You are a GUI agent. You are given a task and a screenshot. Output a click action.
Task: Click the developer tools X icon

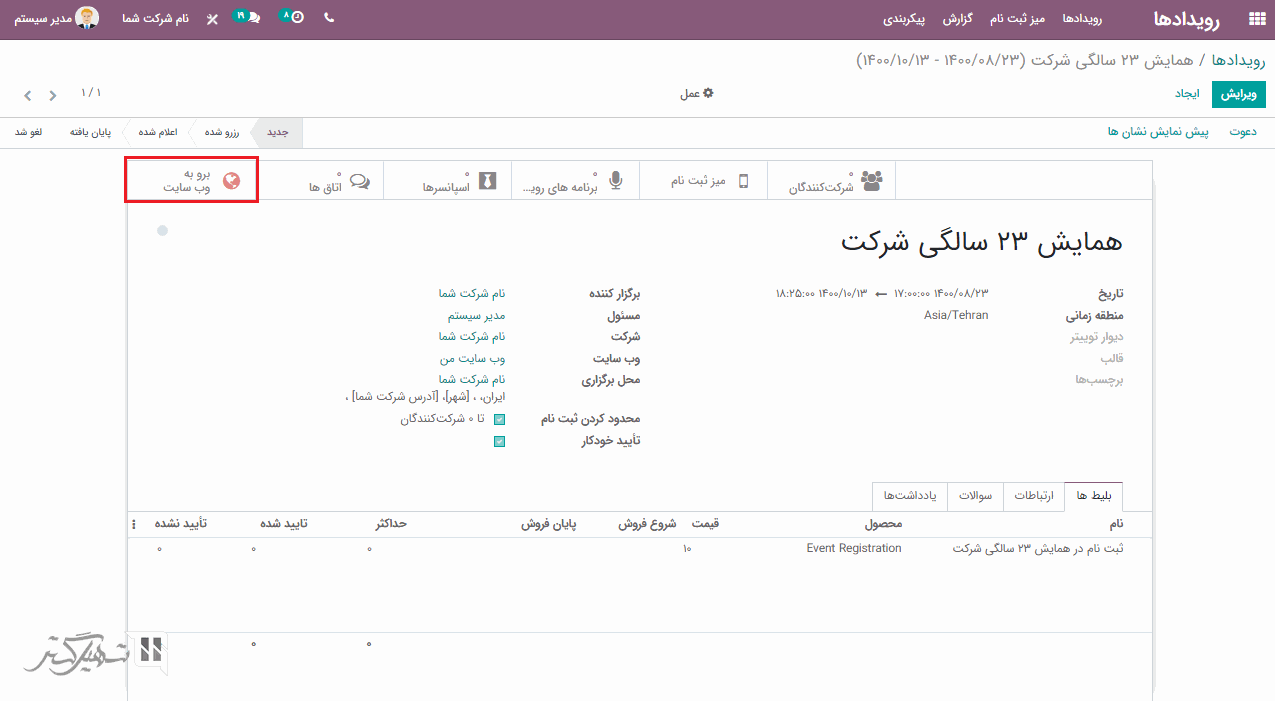pos(212,19)
